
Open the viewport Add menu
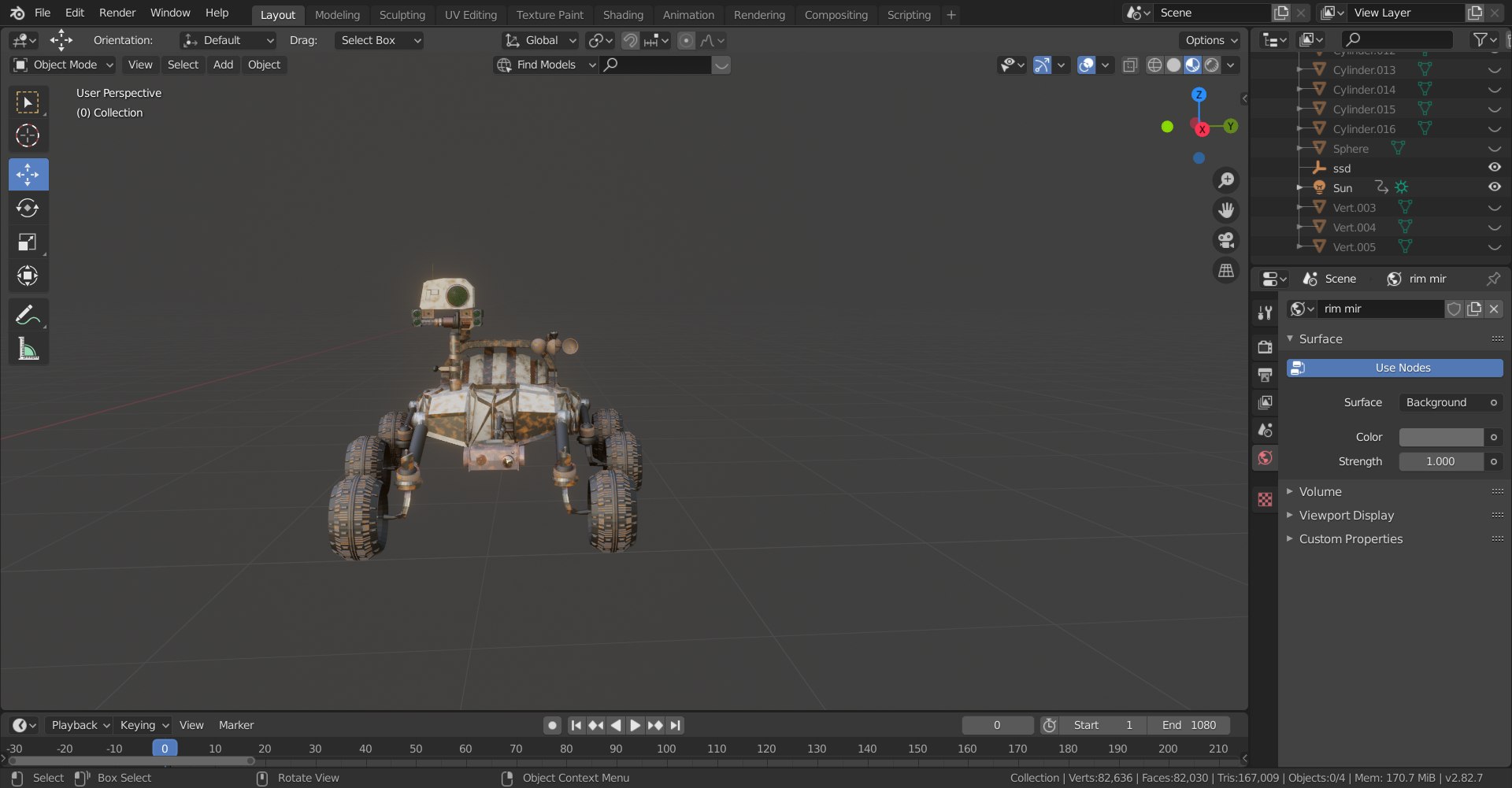(223, 65)
